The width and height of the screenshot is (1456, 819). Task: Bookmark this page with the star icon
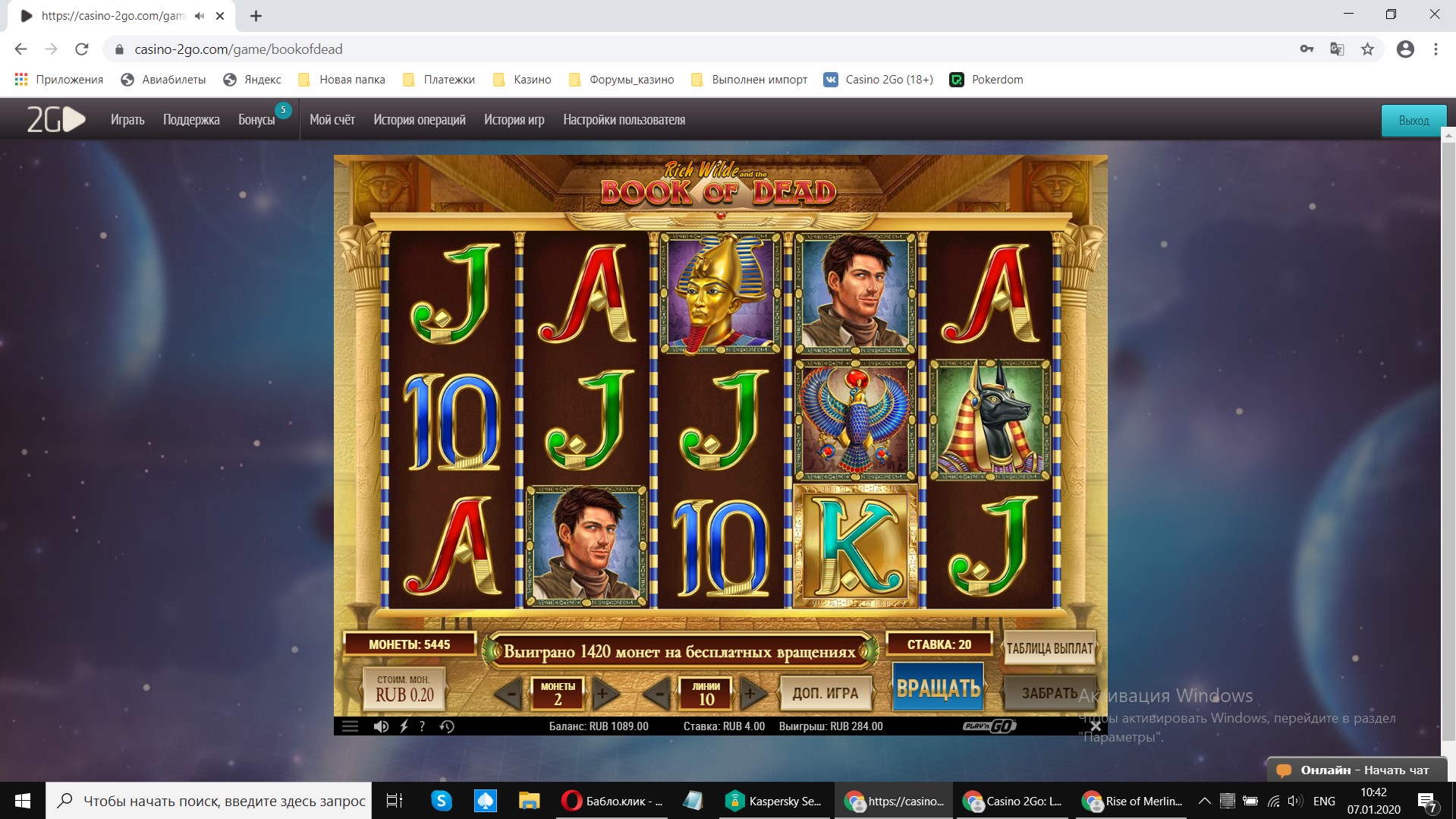point(1367,49)
